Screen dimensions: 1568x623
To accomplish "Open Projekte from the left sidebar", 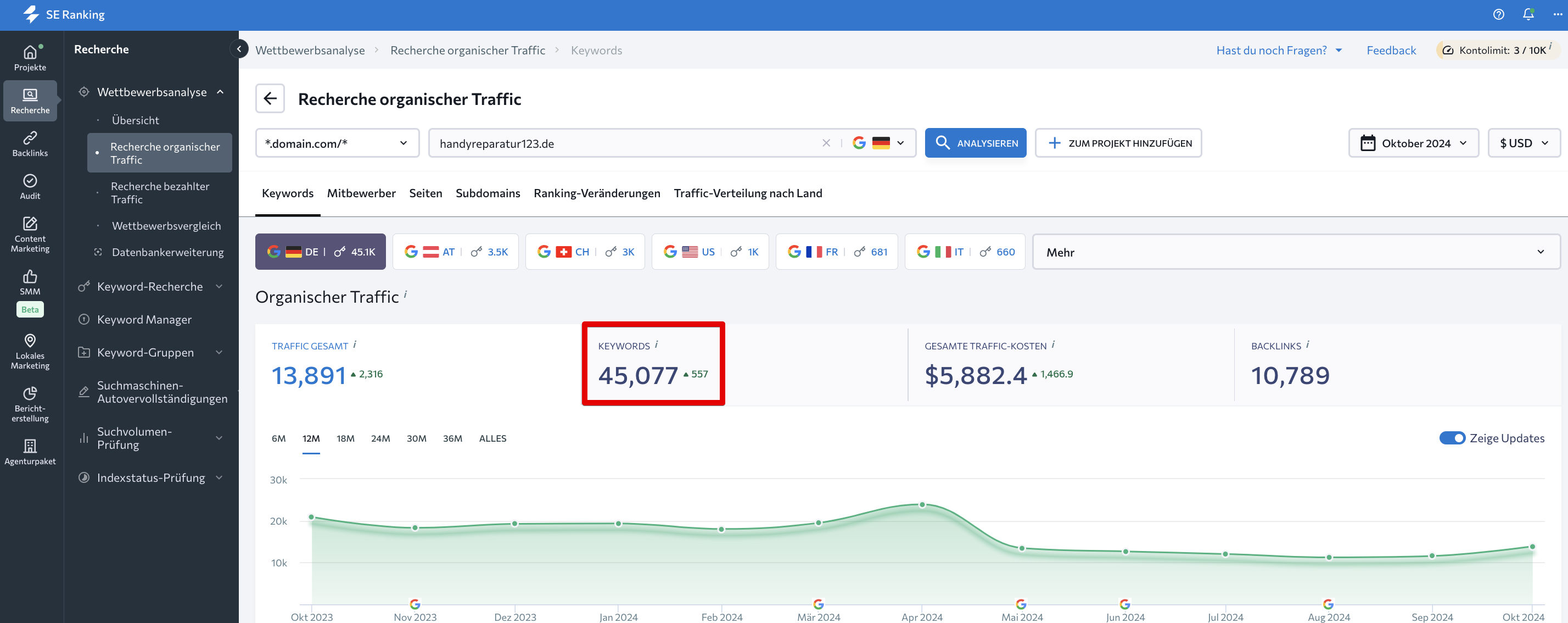I will pos(30,58).
